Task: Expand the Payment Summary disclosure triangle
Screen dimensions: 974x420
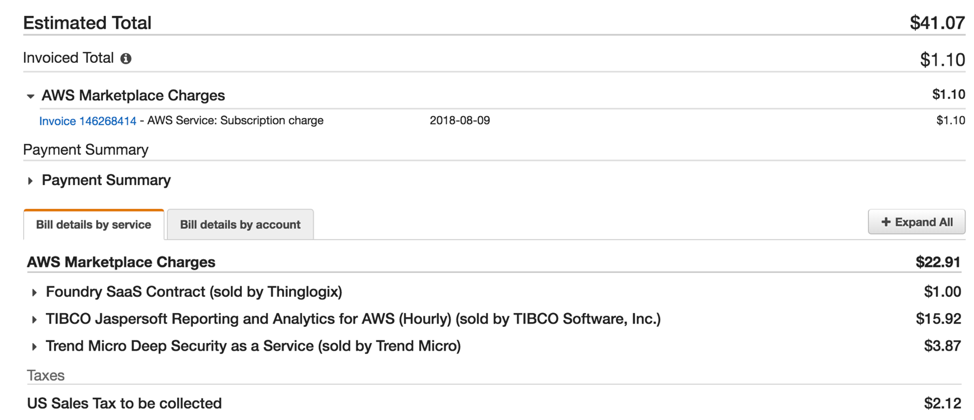Action: tap(30, 181)
